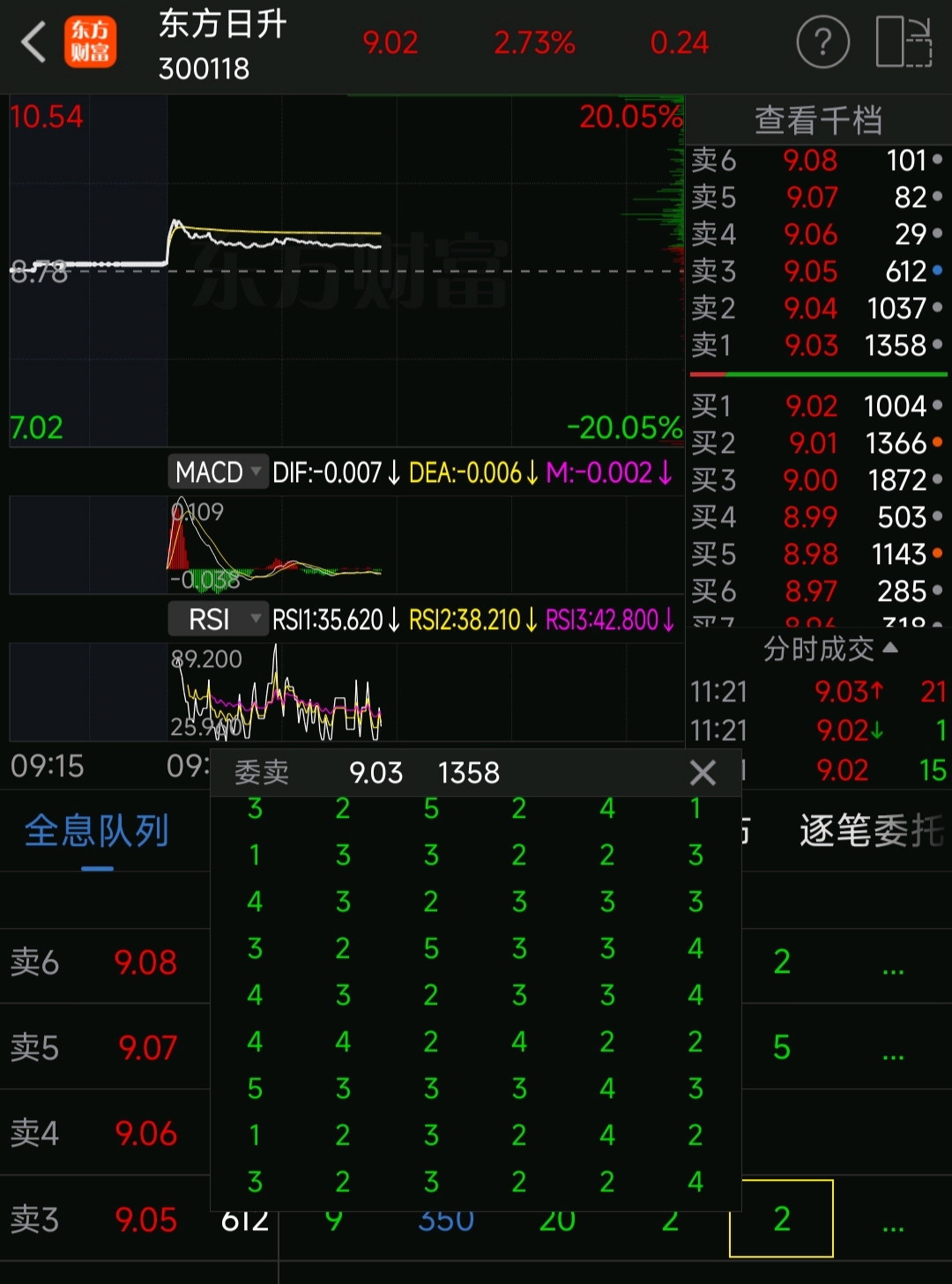Image resolution: width=952 pixels, height=1284 pixels.
Task: Tap the price change 0.24
Action: point(679,42)
